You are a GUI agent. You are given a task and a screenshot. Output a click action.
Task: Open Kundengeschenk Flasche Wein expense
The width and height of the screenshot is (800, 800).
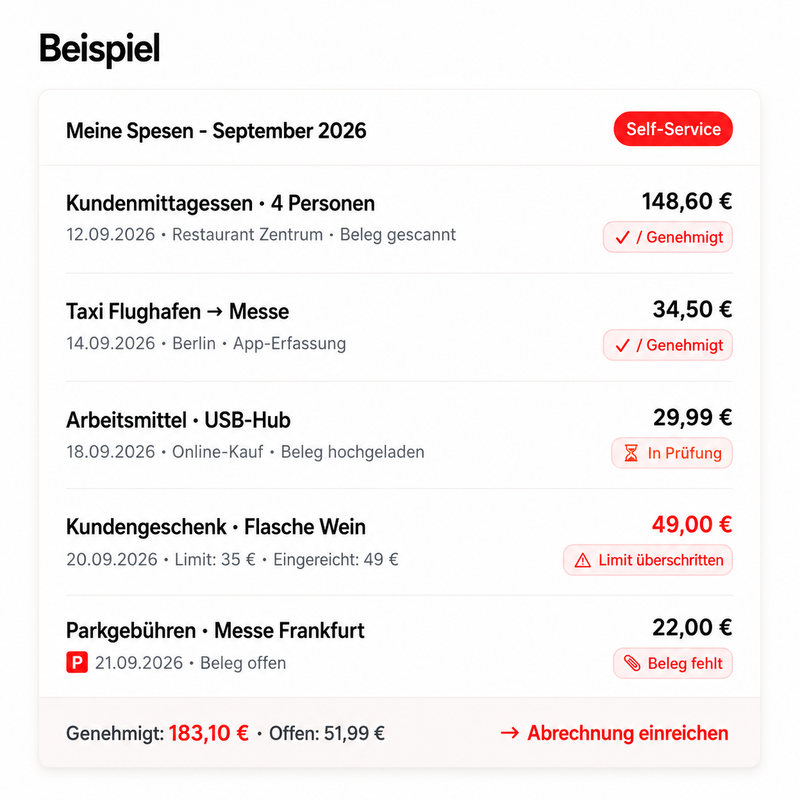pyautogui.click(x=399, y=542)
